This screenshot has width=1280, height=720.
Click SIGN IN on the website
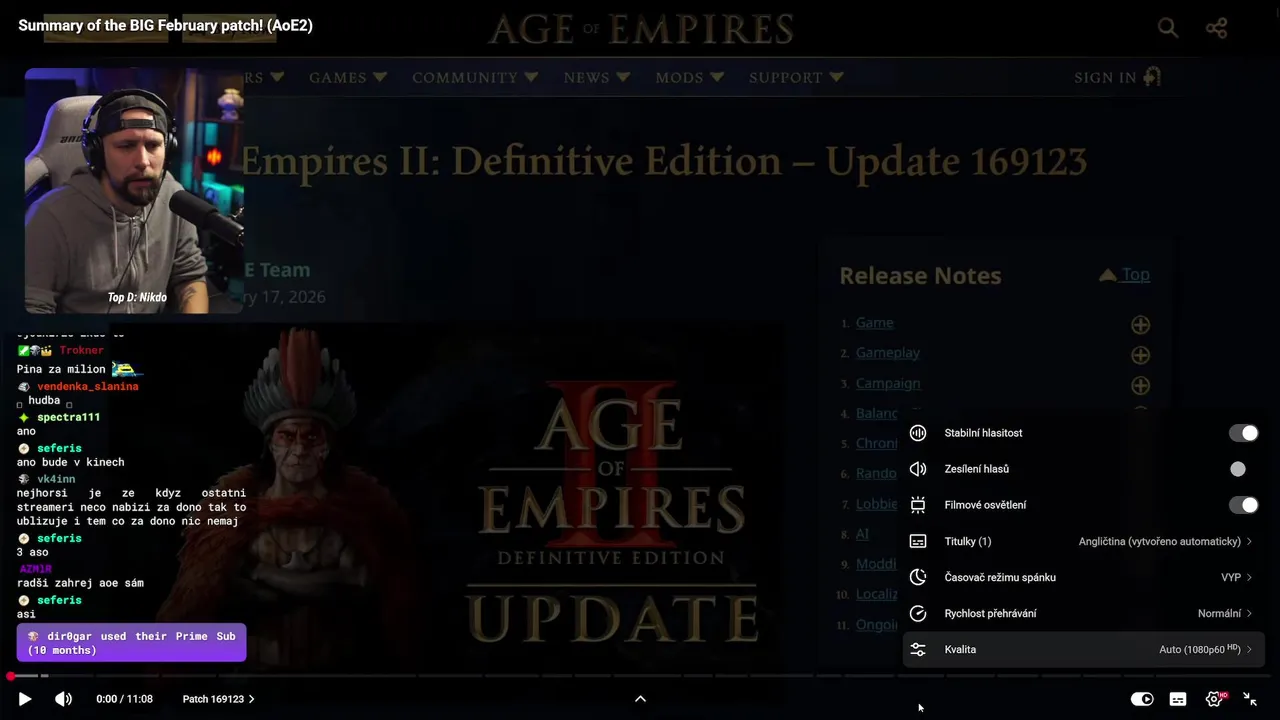[1117, 77]
